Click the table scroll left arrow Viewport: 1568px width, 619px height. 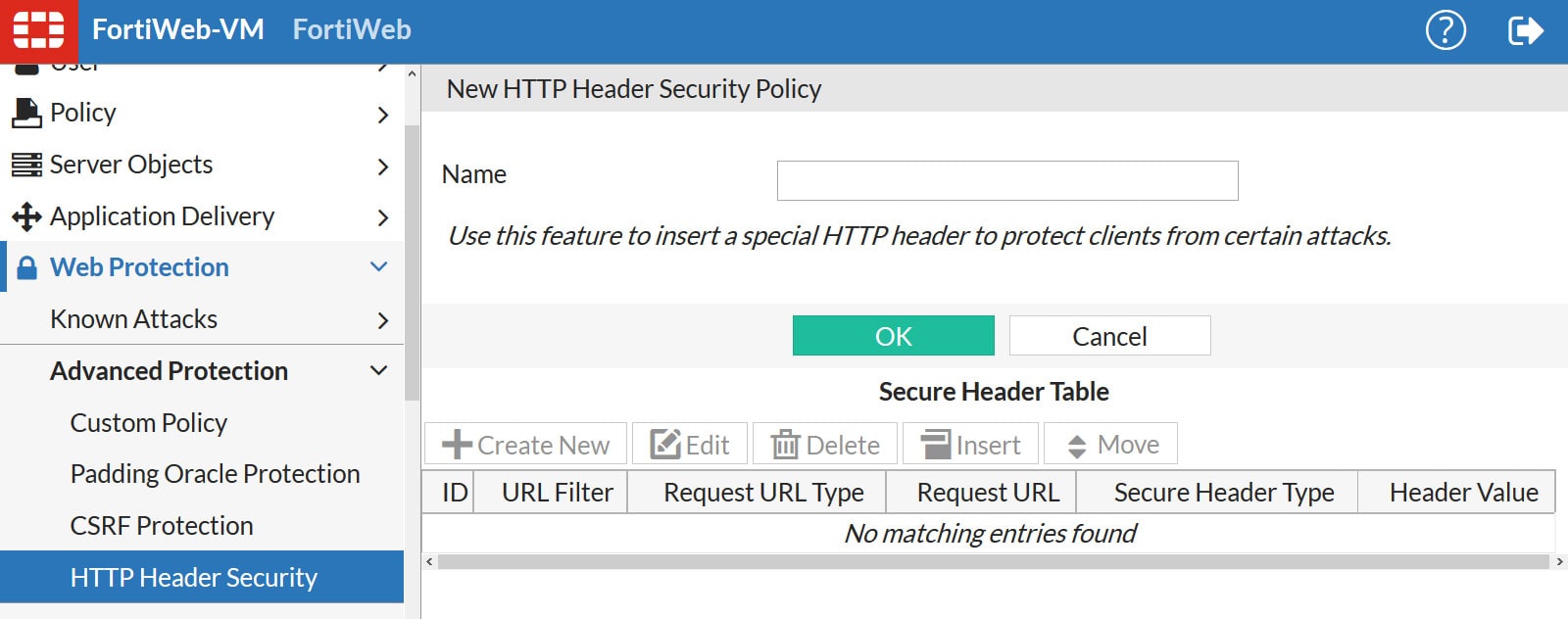pyautogui.click(x=429, y=562)
